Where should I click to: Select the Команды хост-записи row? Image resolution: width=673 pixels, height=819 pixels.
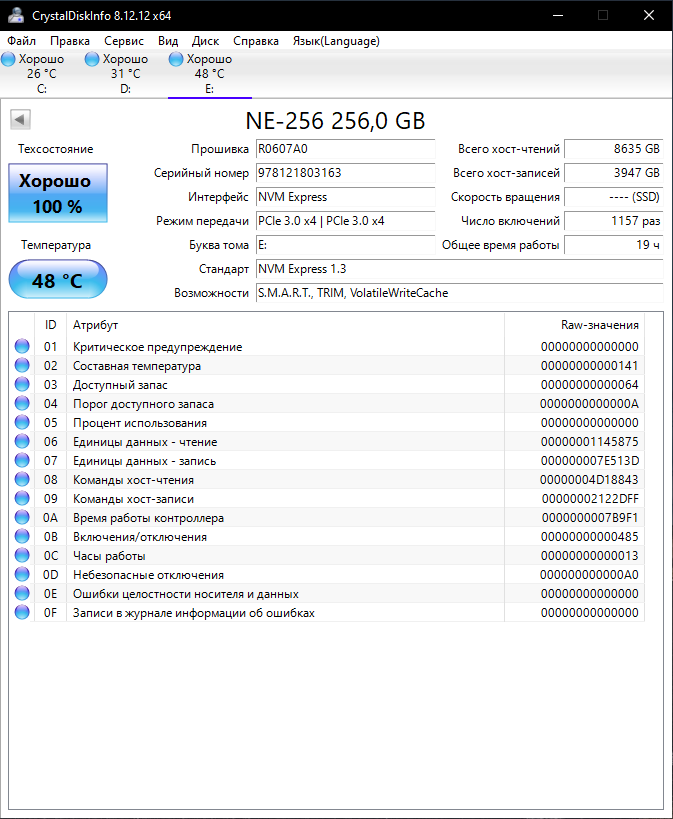327,498
